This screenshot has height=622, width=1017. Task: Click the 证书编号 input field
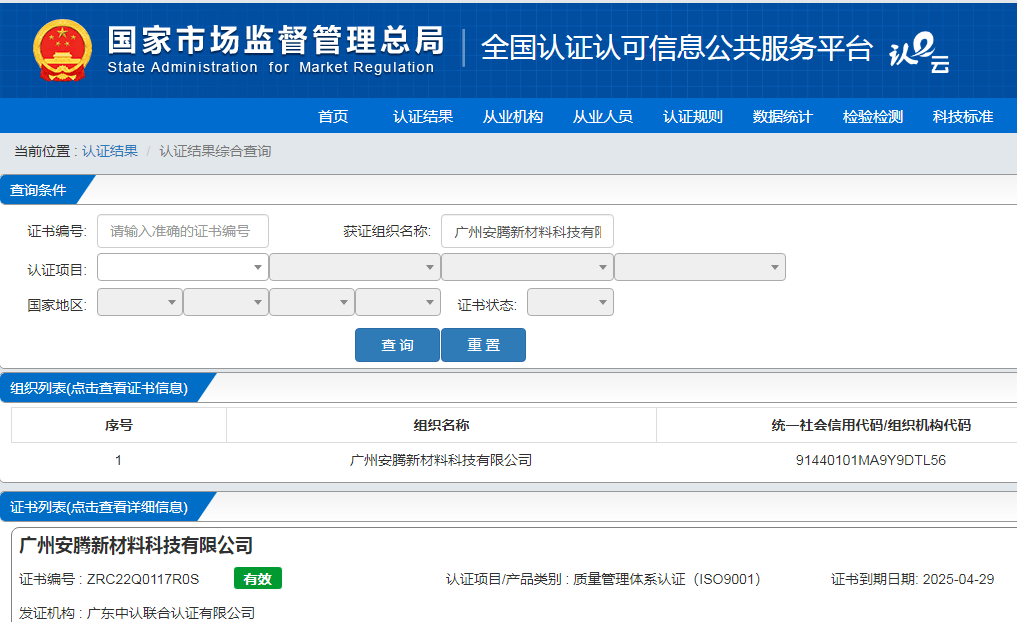[x=183, y=231]
